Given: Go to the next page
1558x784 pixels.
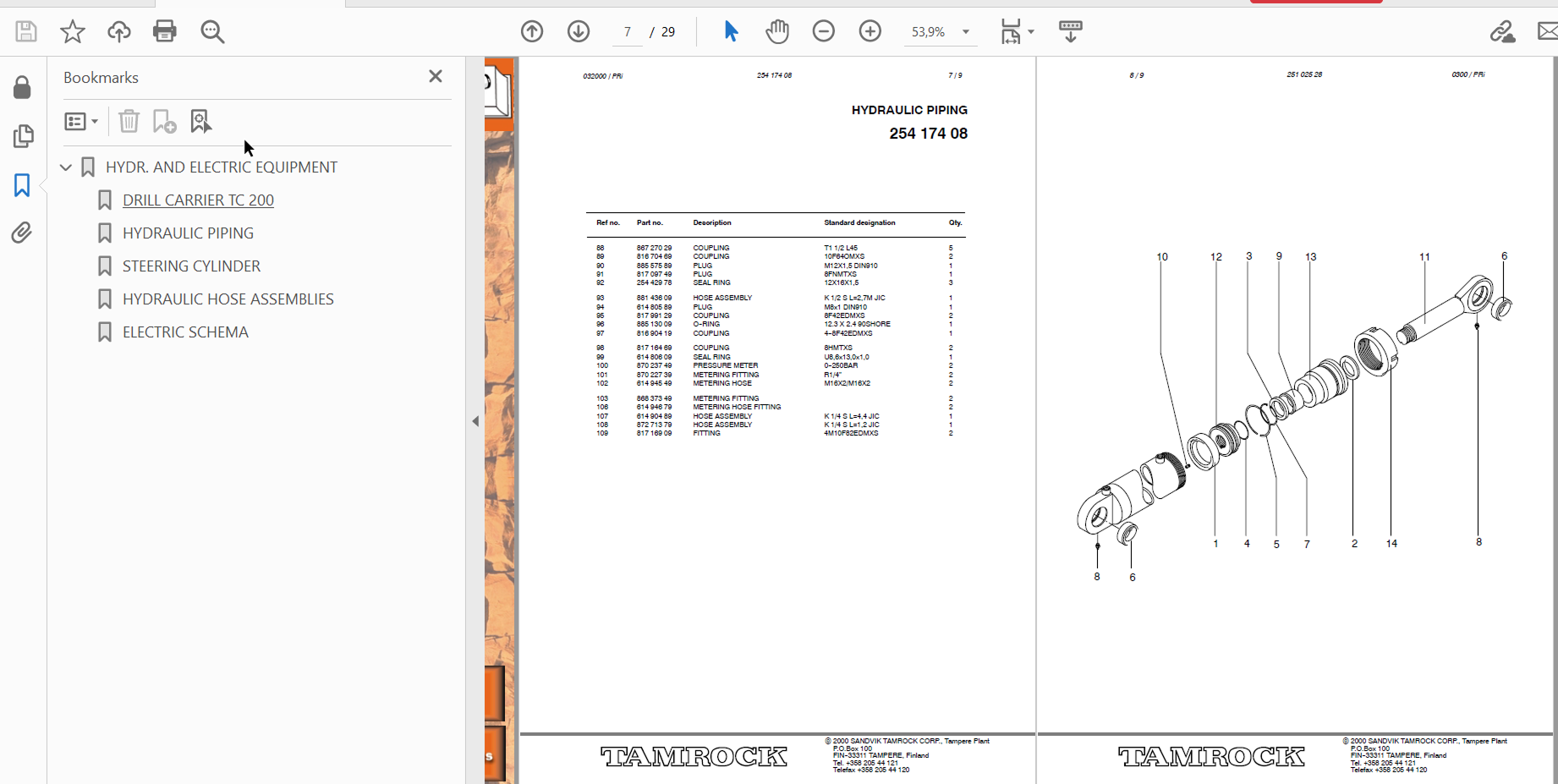Looking at the screenshot, I should coord(579,32).
